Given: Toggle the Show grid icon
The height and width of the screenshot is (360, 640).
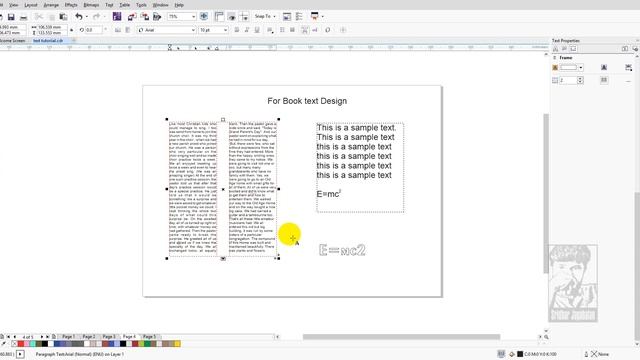Looking at the screenshot, I should (x=231, y=16).
